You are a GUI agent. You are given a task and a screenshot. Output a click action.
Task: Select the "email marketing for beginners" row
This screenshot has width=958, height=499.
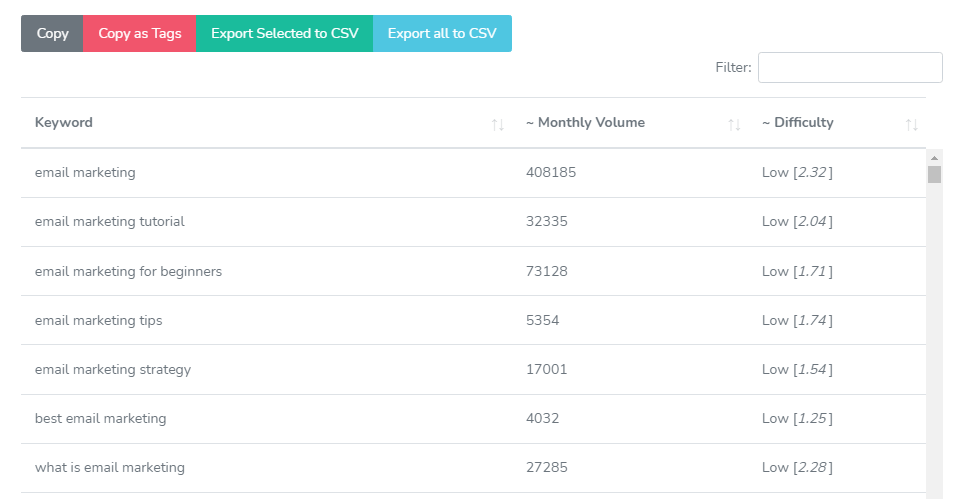[128, 271]
